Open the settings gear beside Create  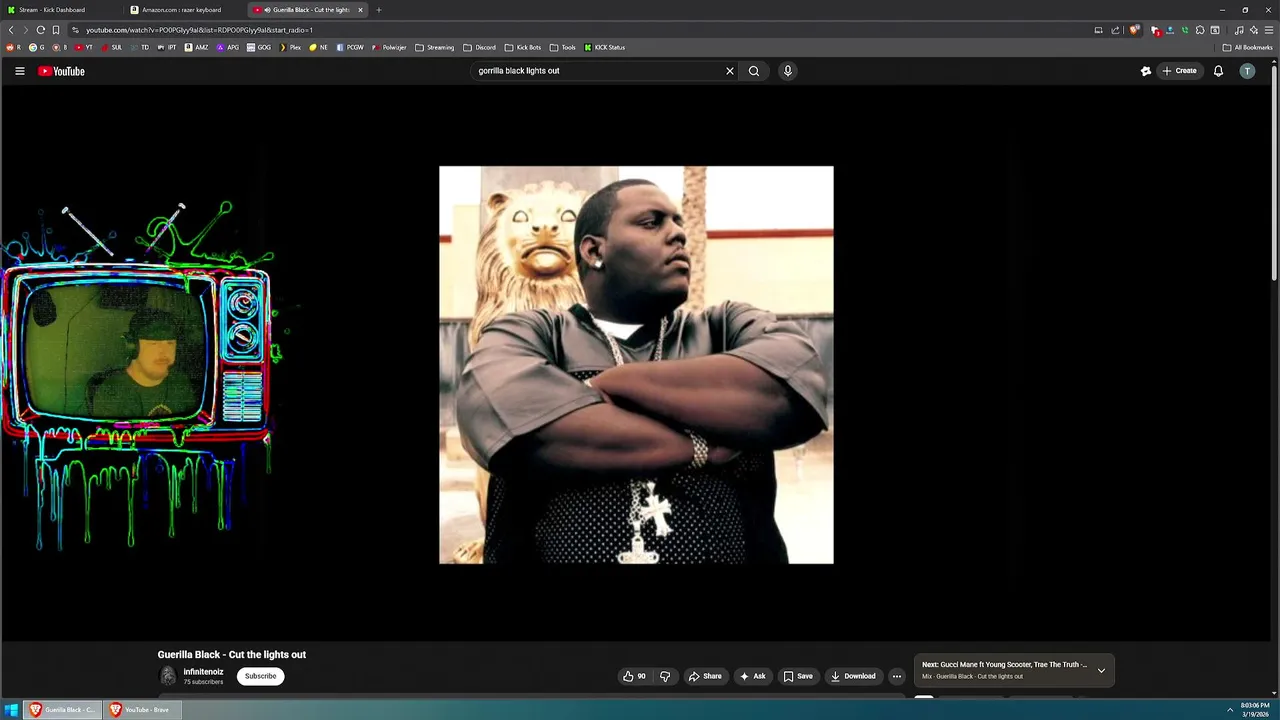coord(1146,71)
